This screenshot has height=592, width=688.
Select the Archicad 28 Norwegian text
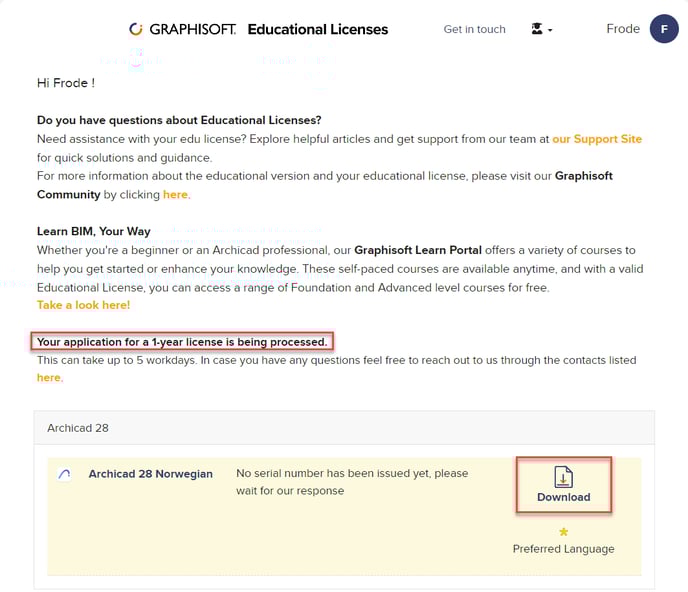tap(150, 474)
